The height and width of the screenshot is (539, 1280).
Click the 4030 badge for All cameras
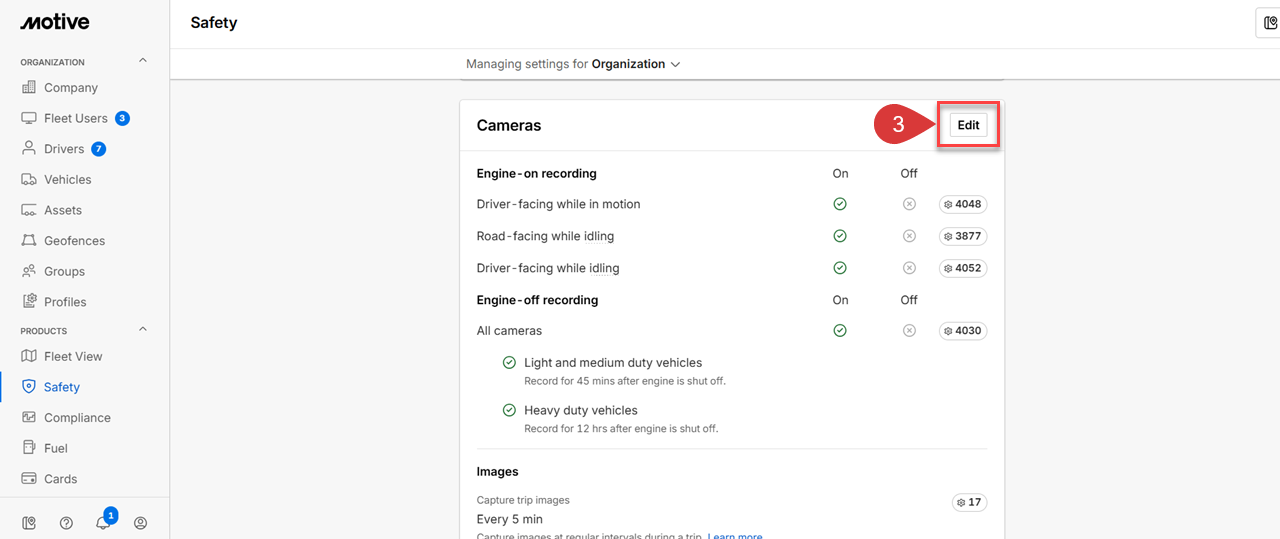[963, 330]
